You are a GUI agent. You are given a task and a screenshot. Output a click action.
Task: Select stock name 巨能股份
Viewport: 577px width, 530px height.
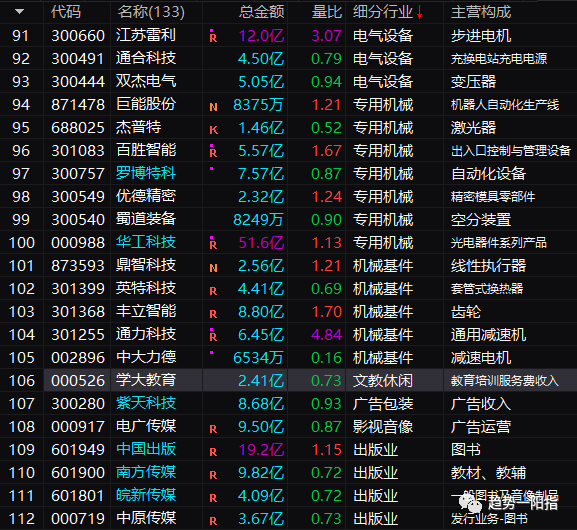pyautogui.click(x=146, y=105)
